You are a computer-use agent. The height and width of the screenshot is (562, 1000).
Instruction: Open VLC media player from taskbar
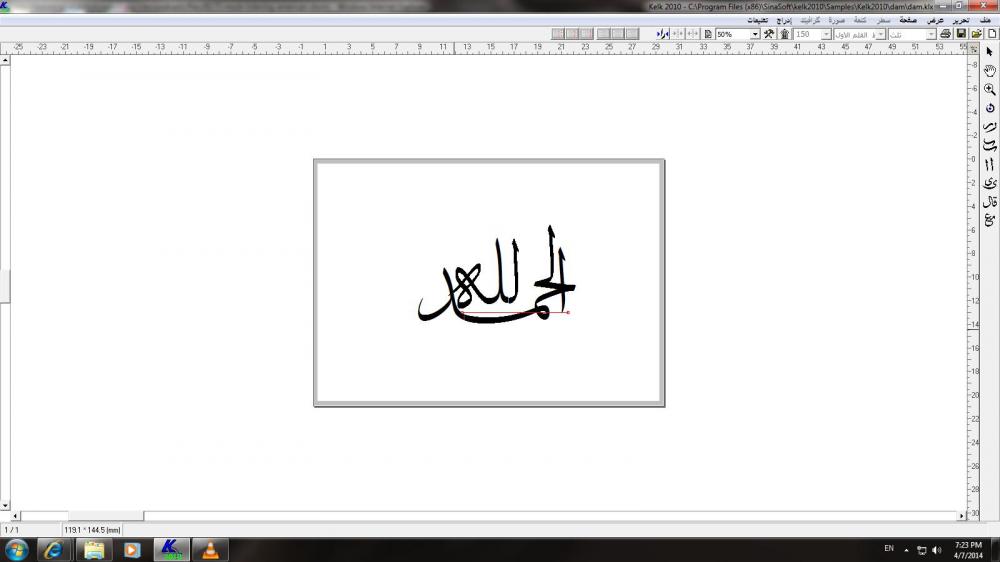[210, 549]
